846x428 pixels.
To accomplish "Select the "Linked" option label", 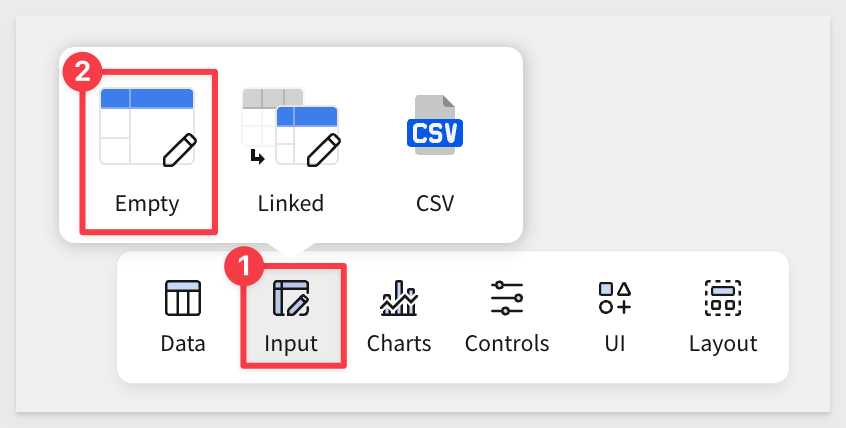I will (291, 203).
